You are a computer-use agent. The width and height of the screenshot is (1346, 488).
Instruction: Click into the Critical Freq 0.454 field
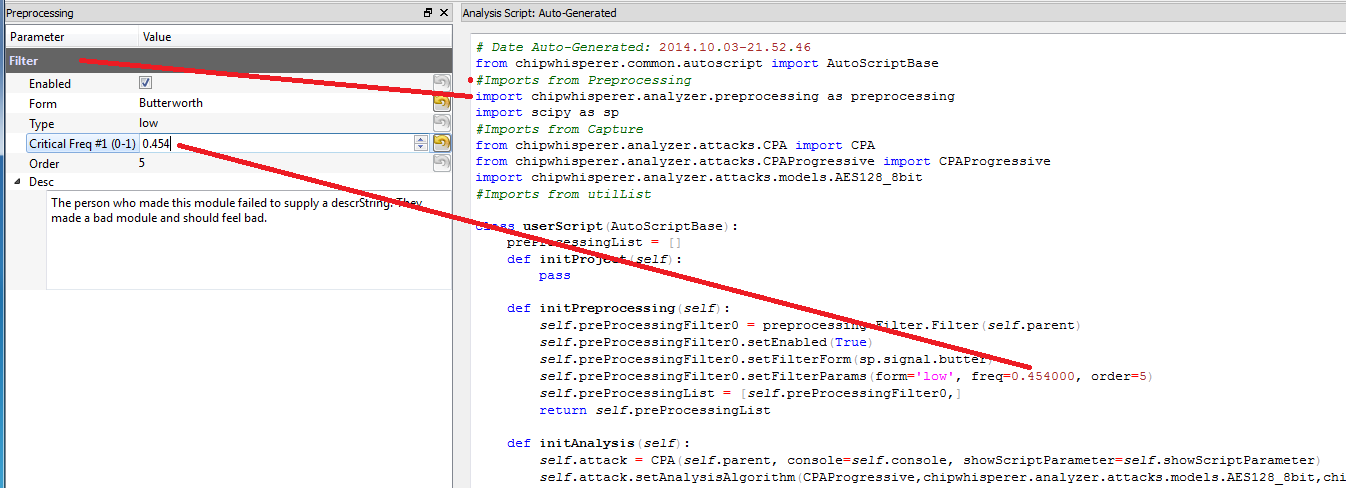[x=276, y=143]
